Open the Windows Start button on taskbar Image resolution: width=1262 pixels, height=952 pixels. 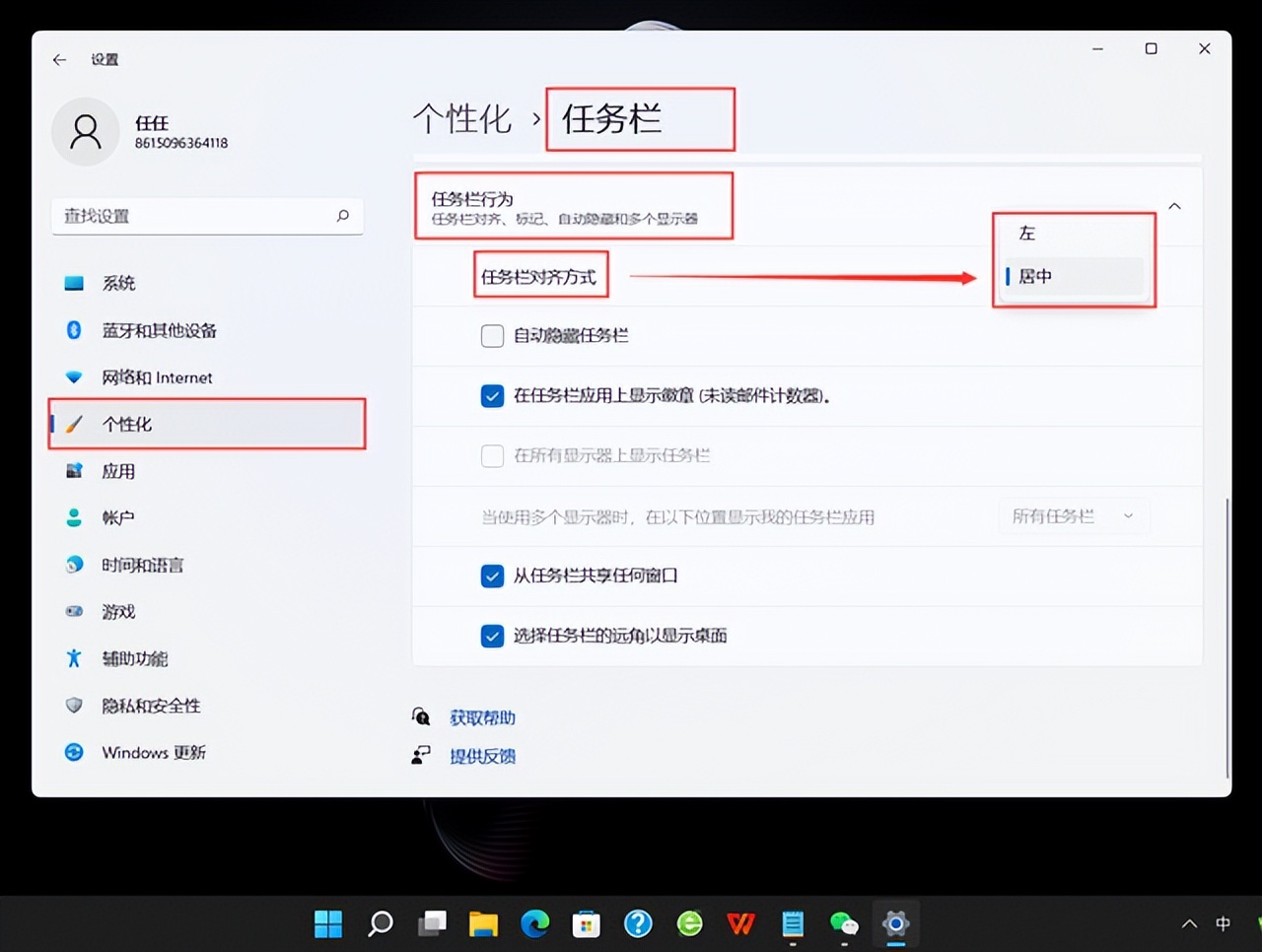[328, 923]
